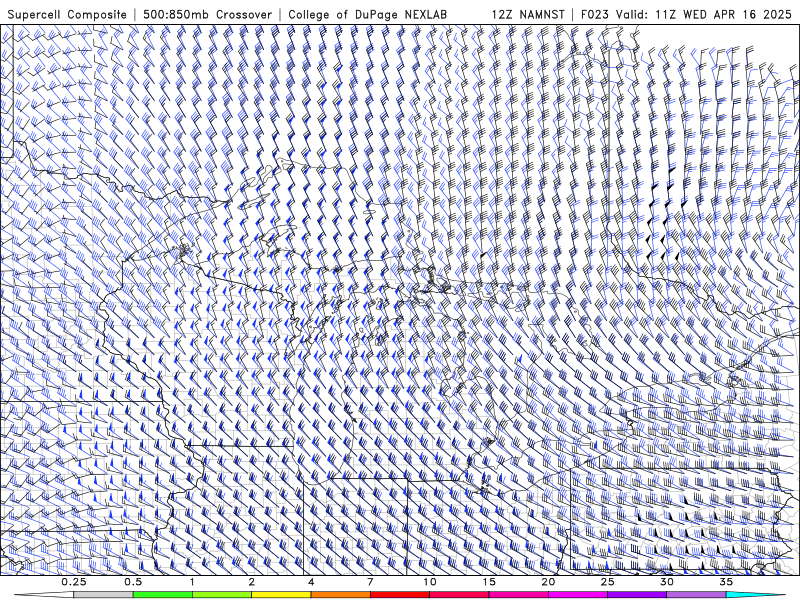The height and width of the screenshot is (600, 800).
Task: Select the cyan colorbar tip above 35
Action: point(755,595)
